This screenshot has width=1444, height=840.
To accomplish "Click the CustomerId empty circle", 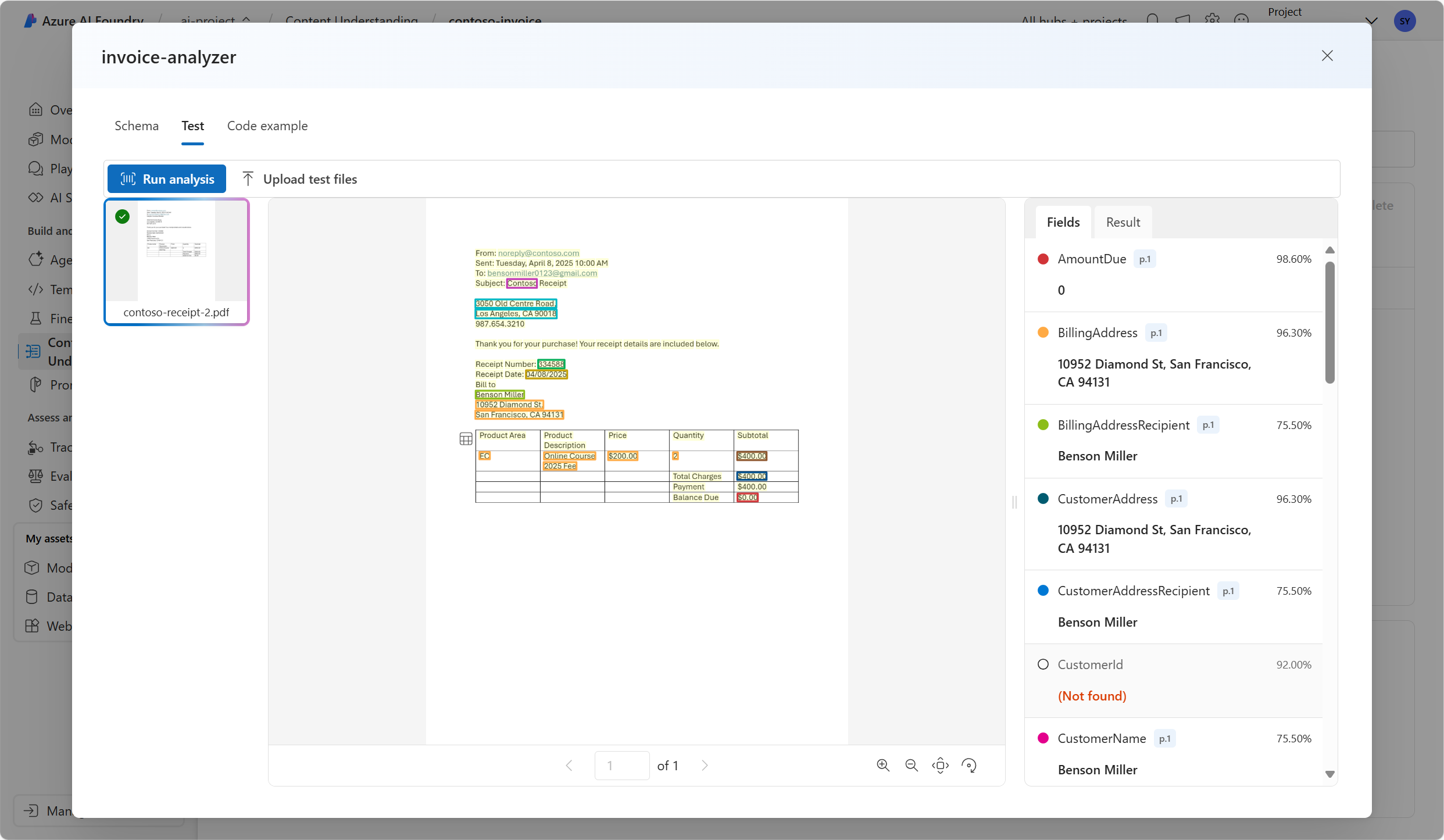I will 1043,664.
